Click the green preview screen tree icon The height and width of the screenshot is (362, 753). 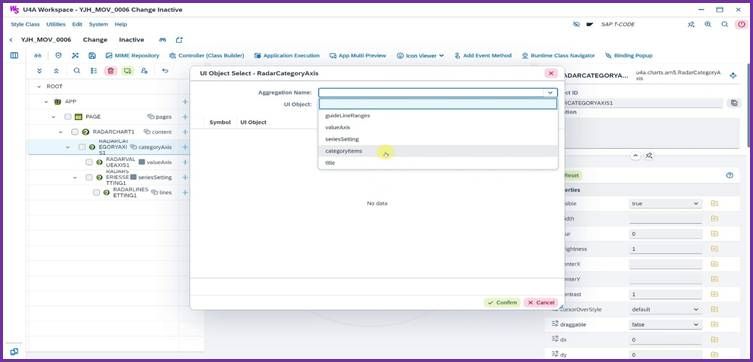(127, 71)
